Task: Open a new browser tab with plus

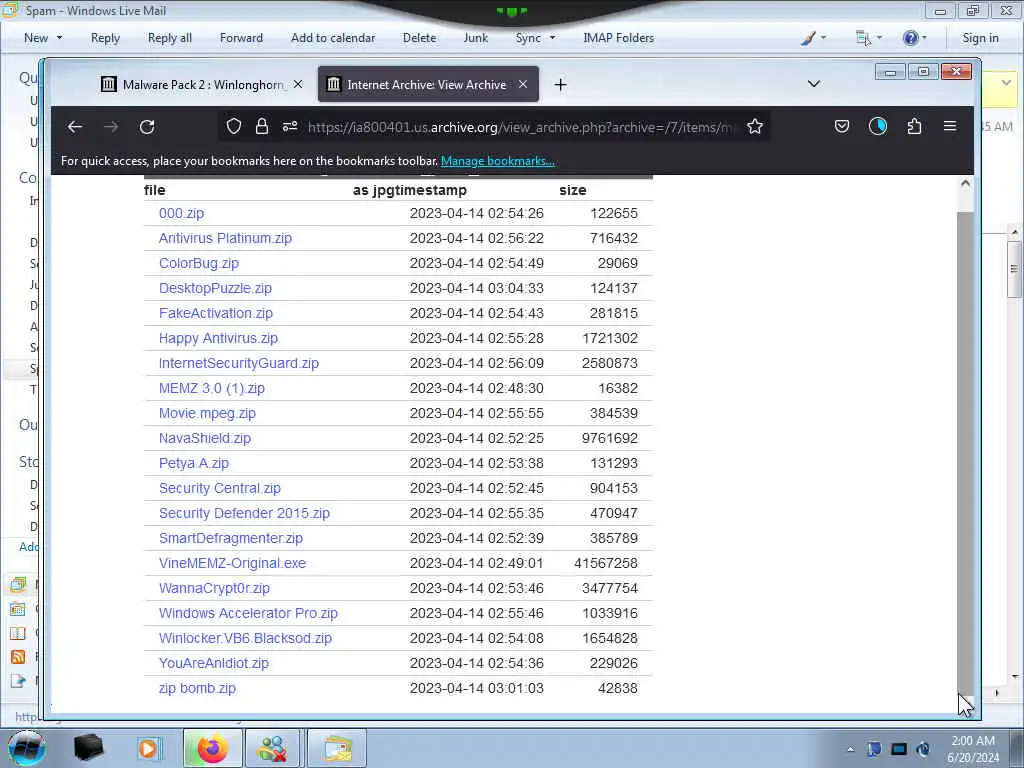Action: (x=560, y=84)
